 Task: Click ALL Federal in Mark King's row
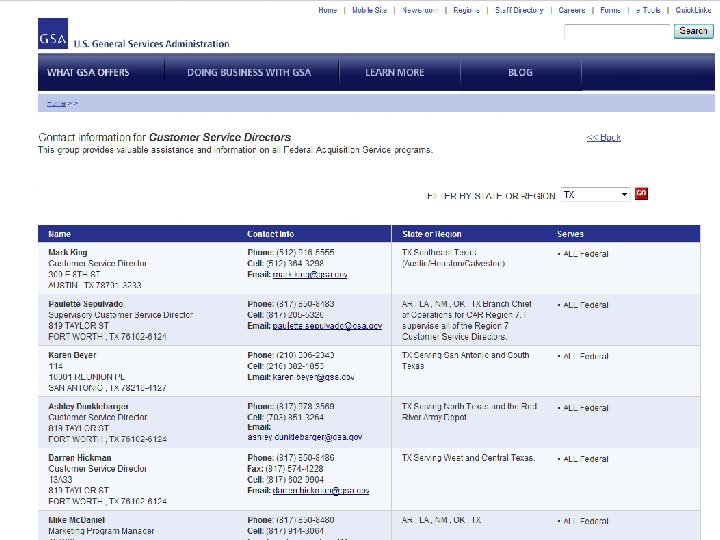point(586,254)
